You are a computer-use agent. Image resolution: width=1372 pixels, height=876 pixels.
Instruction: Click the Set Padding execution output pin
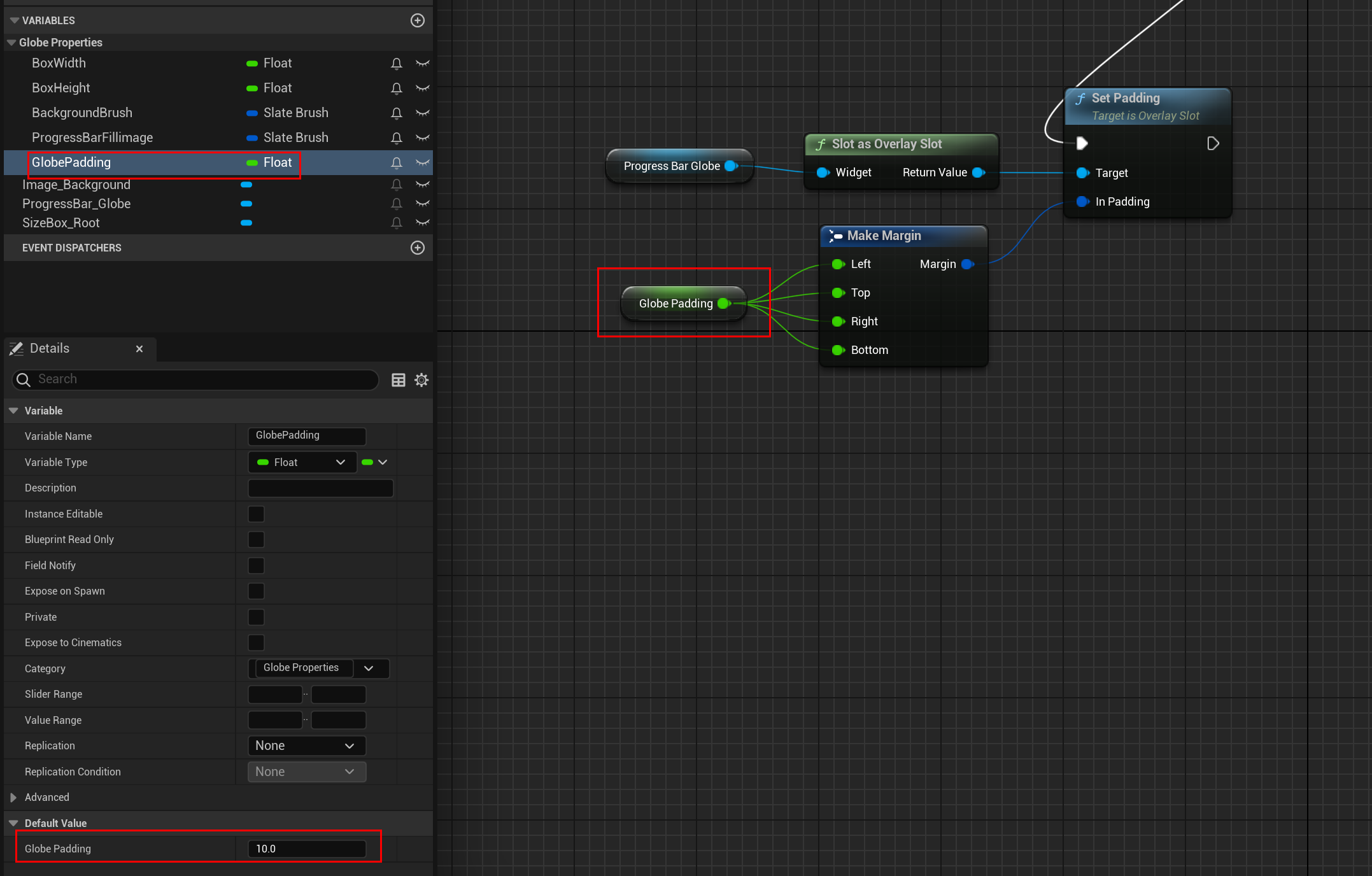point(1213,143)
